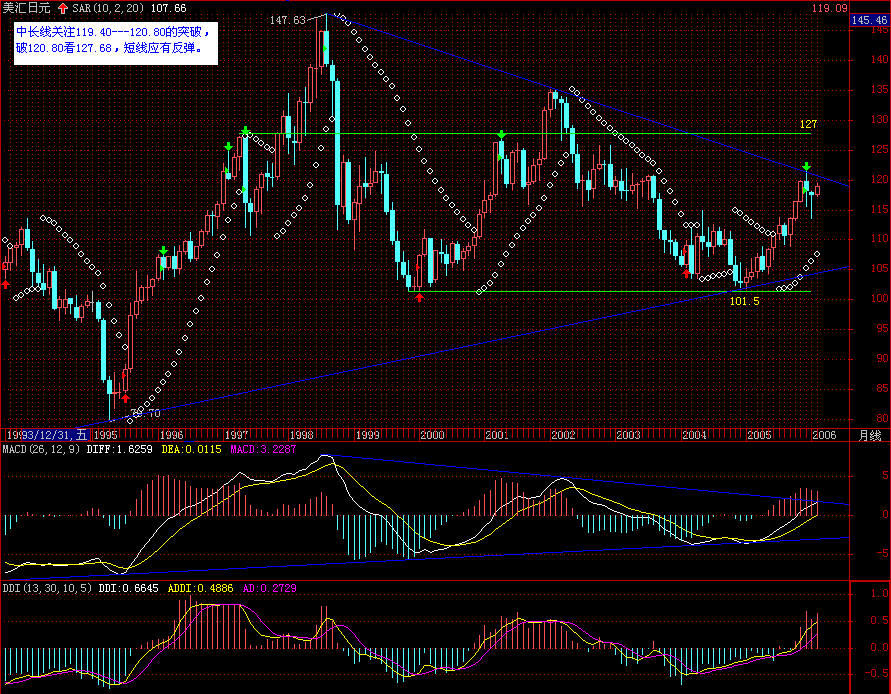Click the 100 level on price axis
The width and height of the screenshot is (891, 694).
pos(880,298)
